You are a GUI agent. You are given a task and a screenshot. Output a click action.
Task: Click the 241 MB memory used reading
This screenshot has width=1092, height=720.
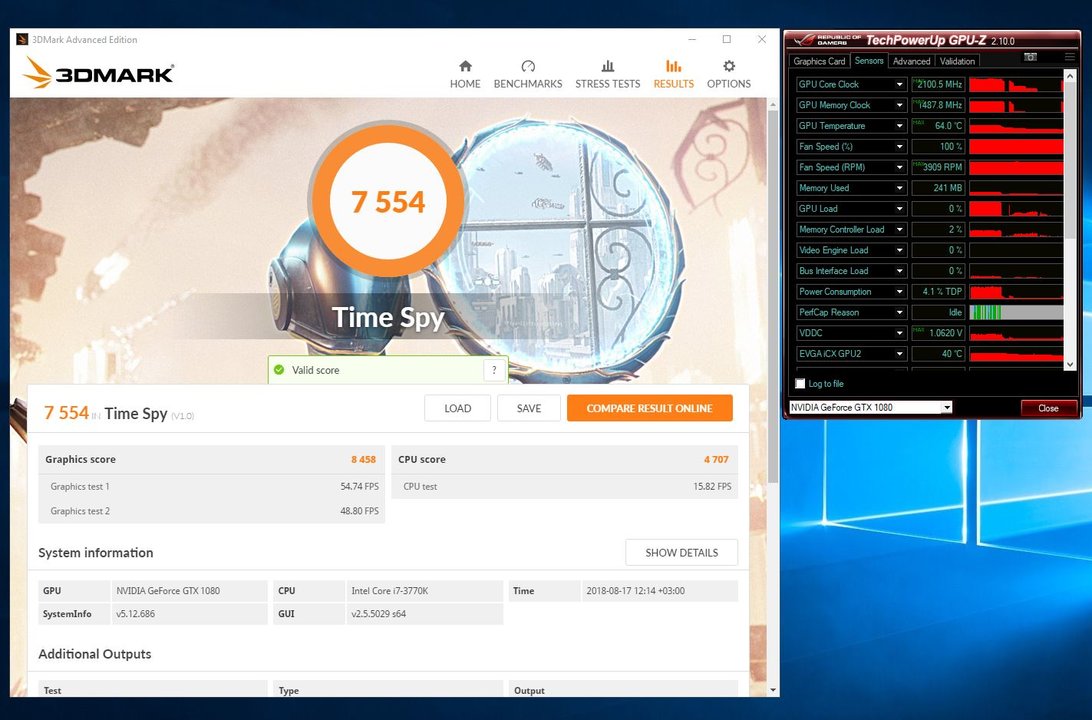(x=938, y=188)
